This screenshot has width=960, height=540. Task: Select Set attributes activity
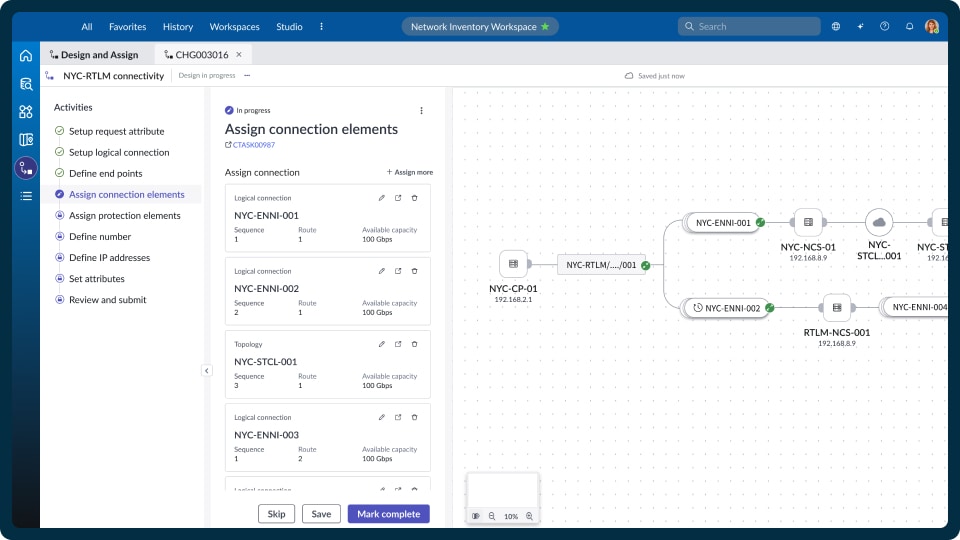[97, 279]
